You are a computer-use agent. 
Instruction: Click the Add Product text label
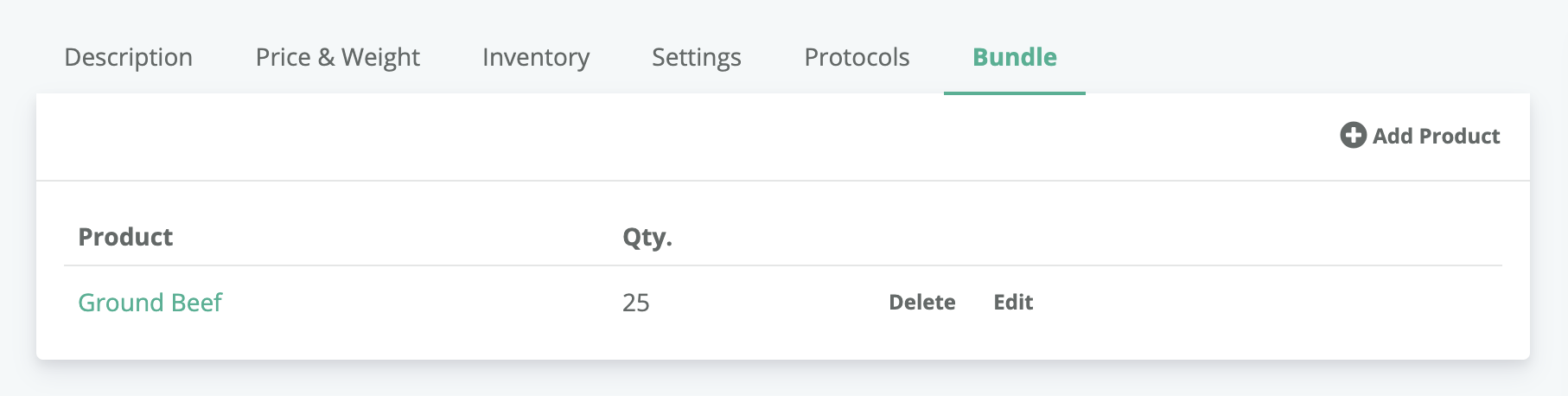click(1436, 136)
